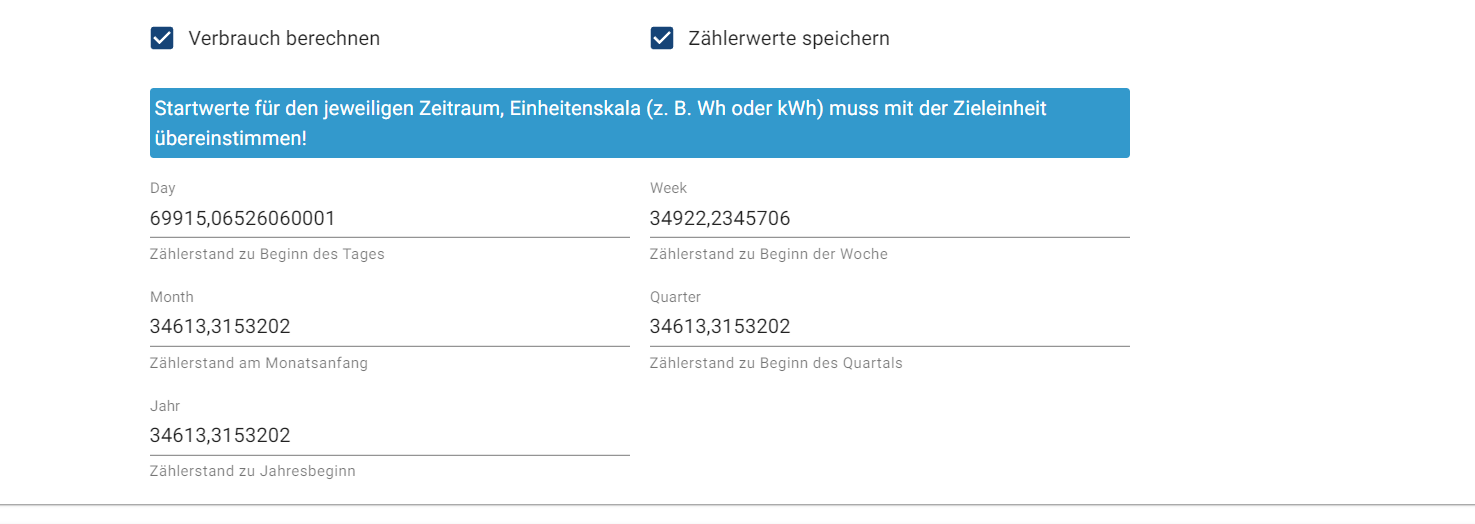The width and height of the screenshot is (1475, 524).
Task: Click the small 'Month' field label
Action: pos(172,297)
